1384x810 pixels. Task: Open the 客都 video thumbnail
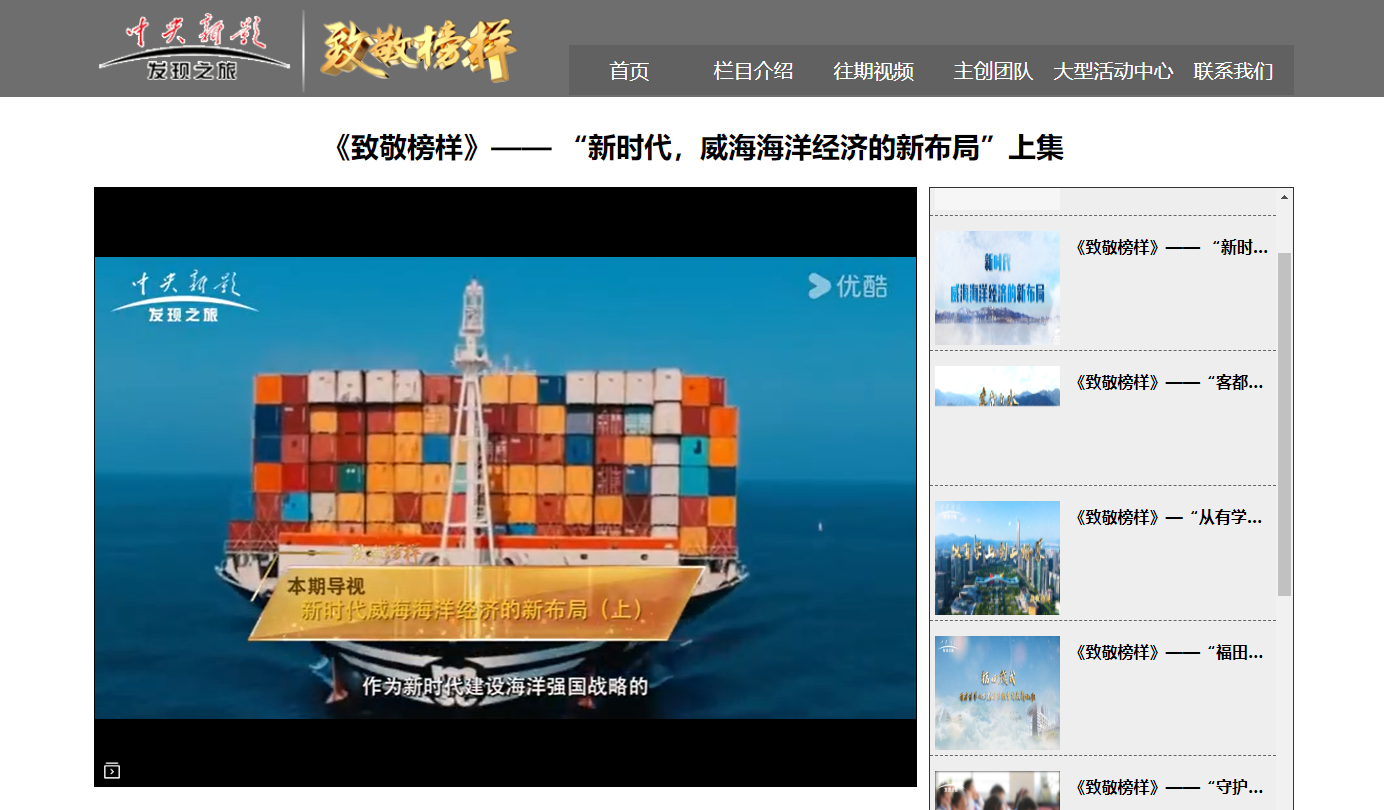997,386
